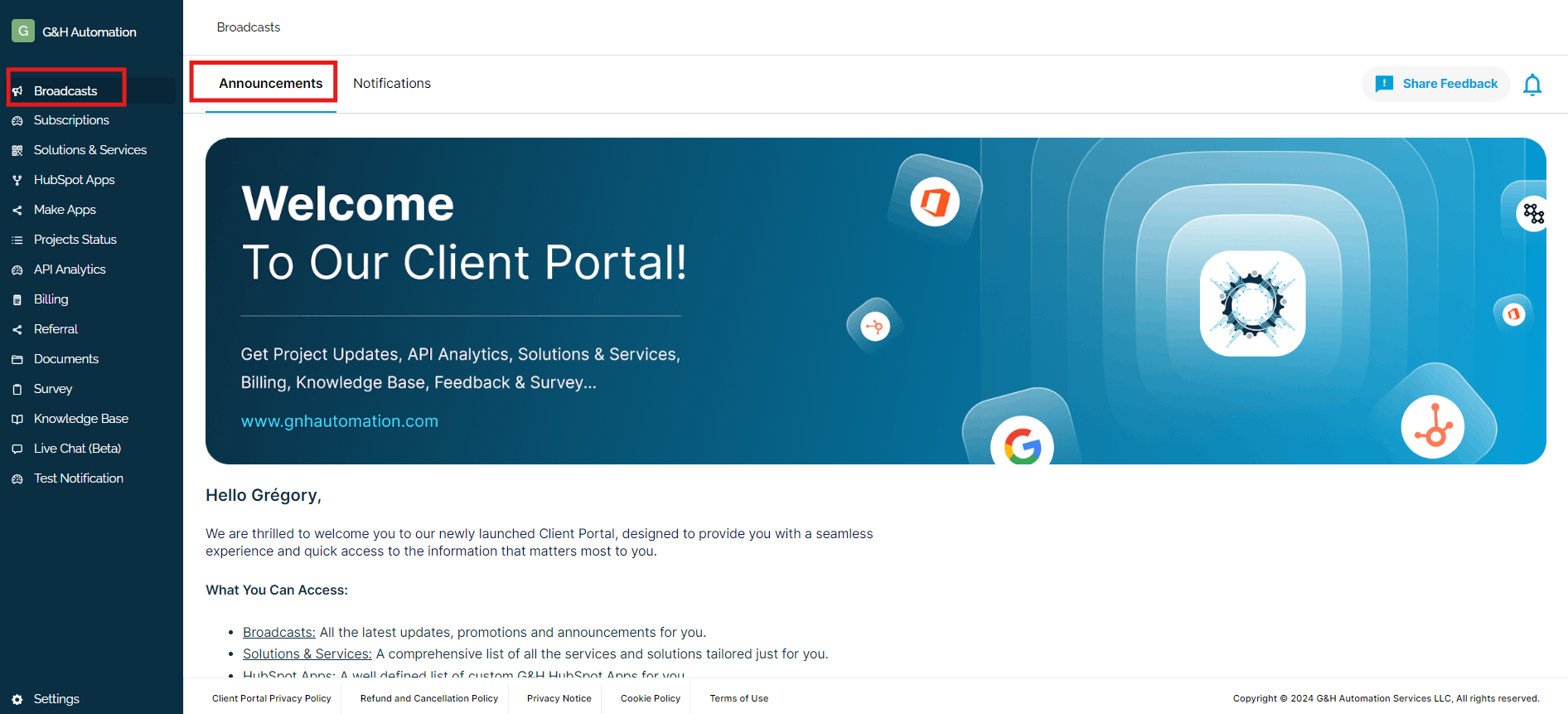Image resolution: width=1568 pixels, height=714 pixels.
Task: Click the Knowledge Base book icon
Action: coord(17,419)
